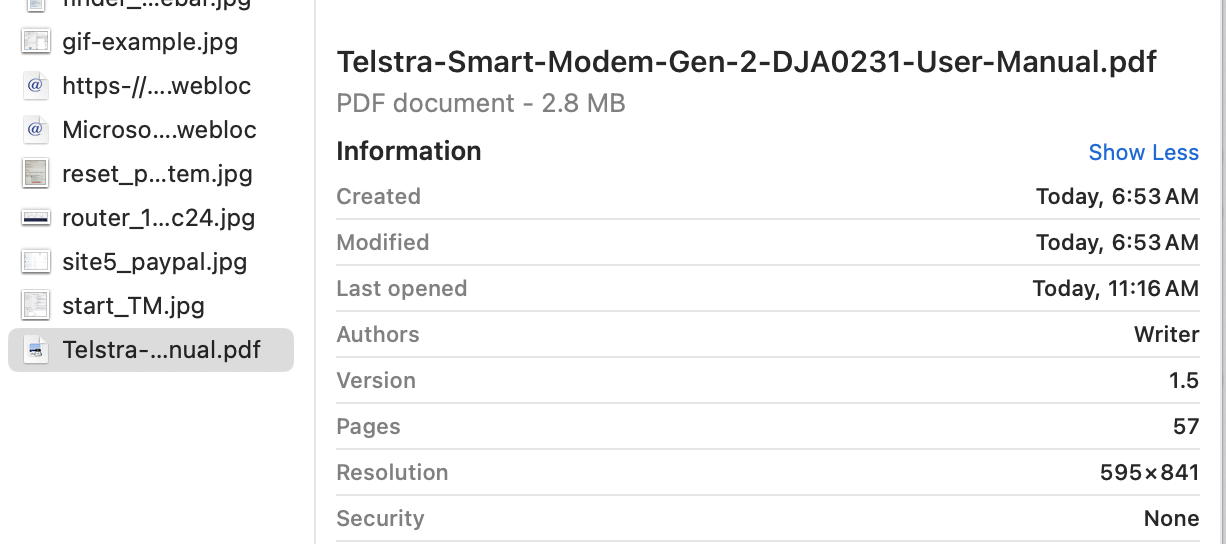Click the Information section heading
The width and height of the screenshot is (1226, 544).
[x=408, y=151]
